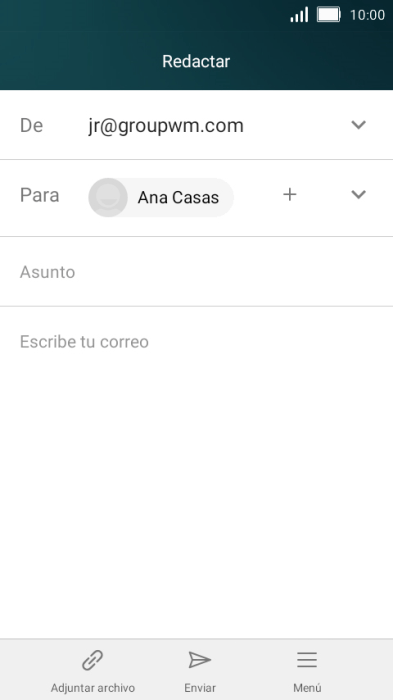Select the jr@groupwm.com sender address
This screenshot has height=700, width=393.
coord(166,126)
